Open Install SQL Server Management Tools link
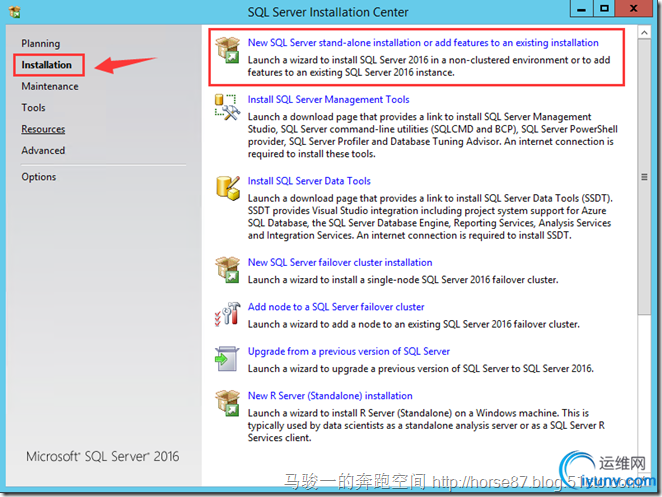The height and width of the screenshot is (497, 662). click(x=328, y=100)
